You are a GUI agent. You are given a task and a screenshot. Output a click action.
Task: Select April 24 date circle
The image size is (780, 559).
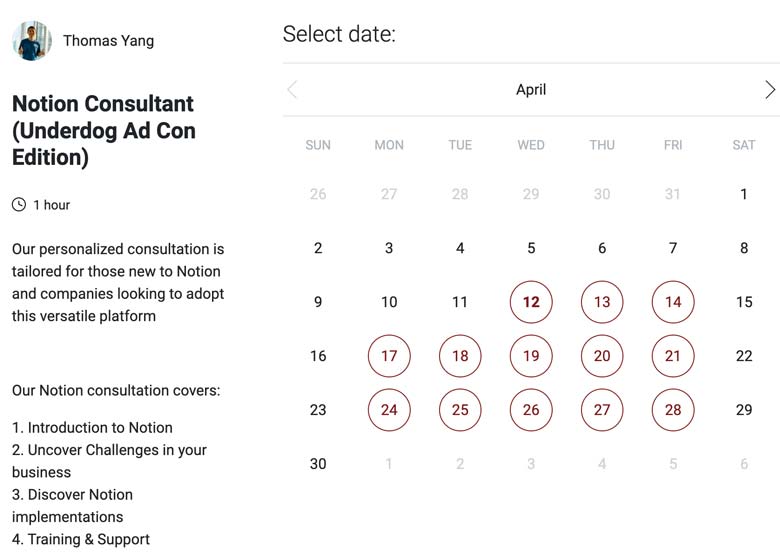(389, 410)
